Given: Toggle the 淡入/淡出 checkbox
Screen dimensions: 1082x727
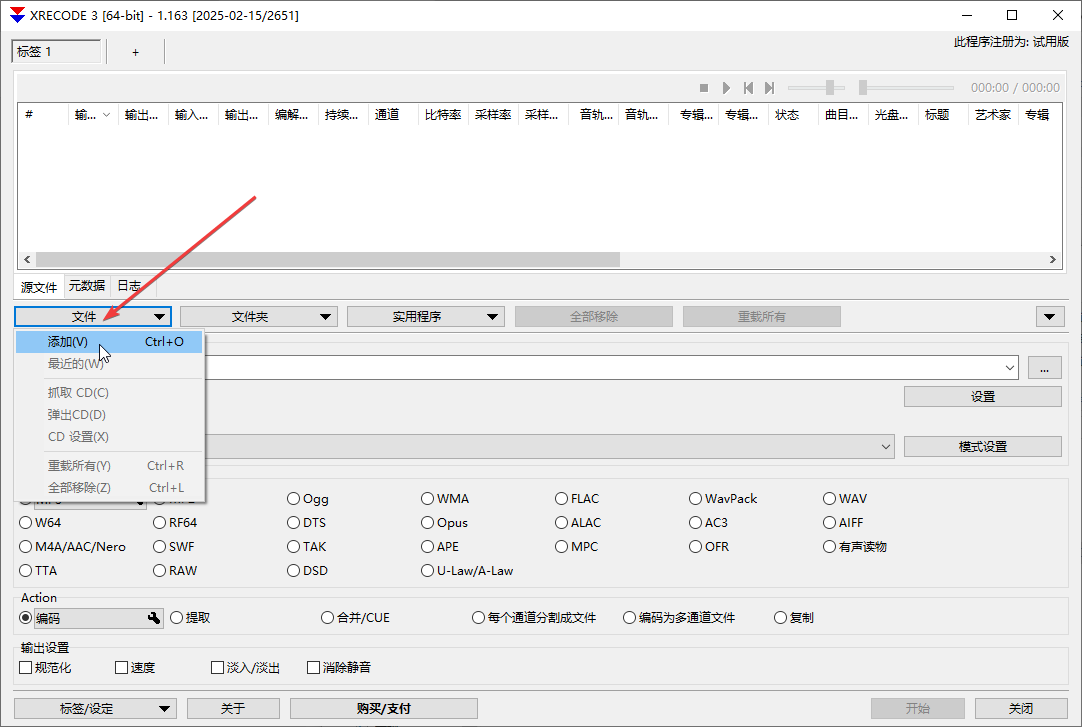Looking at the screenshot, I should coord(218,668).
